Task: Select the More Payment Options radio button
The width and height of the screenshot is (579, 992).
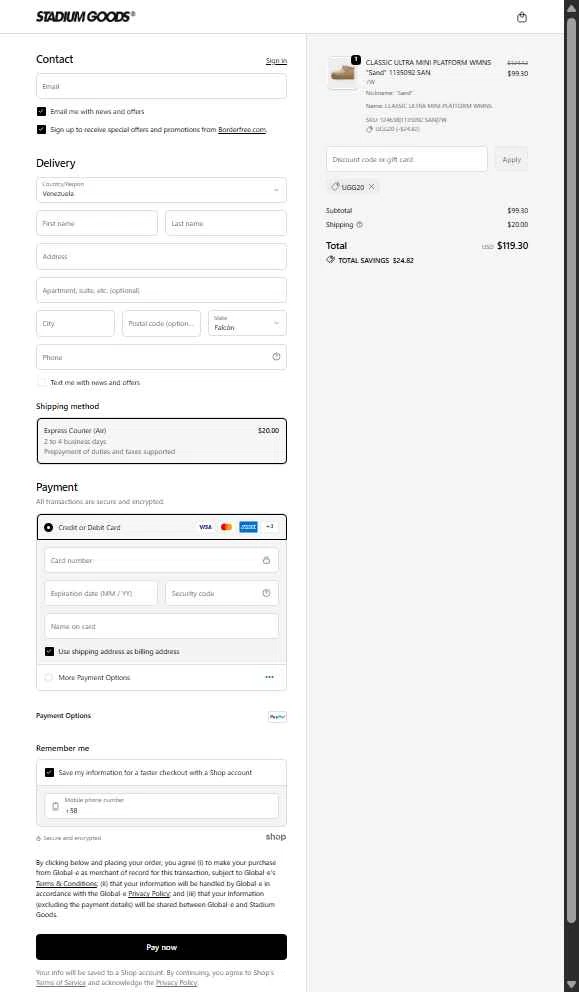Action: [x=49, y=678]
